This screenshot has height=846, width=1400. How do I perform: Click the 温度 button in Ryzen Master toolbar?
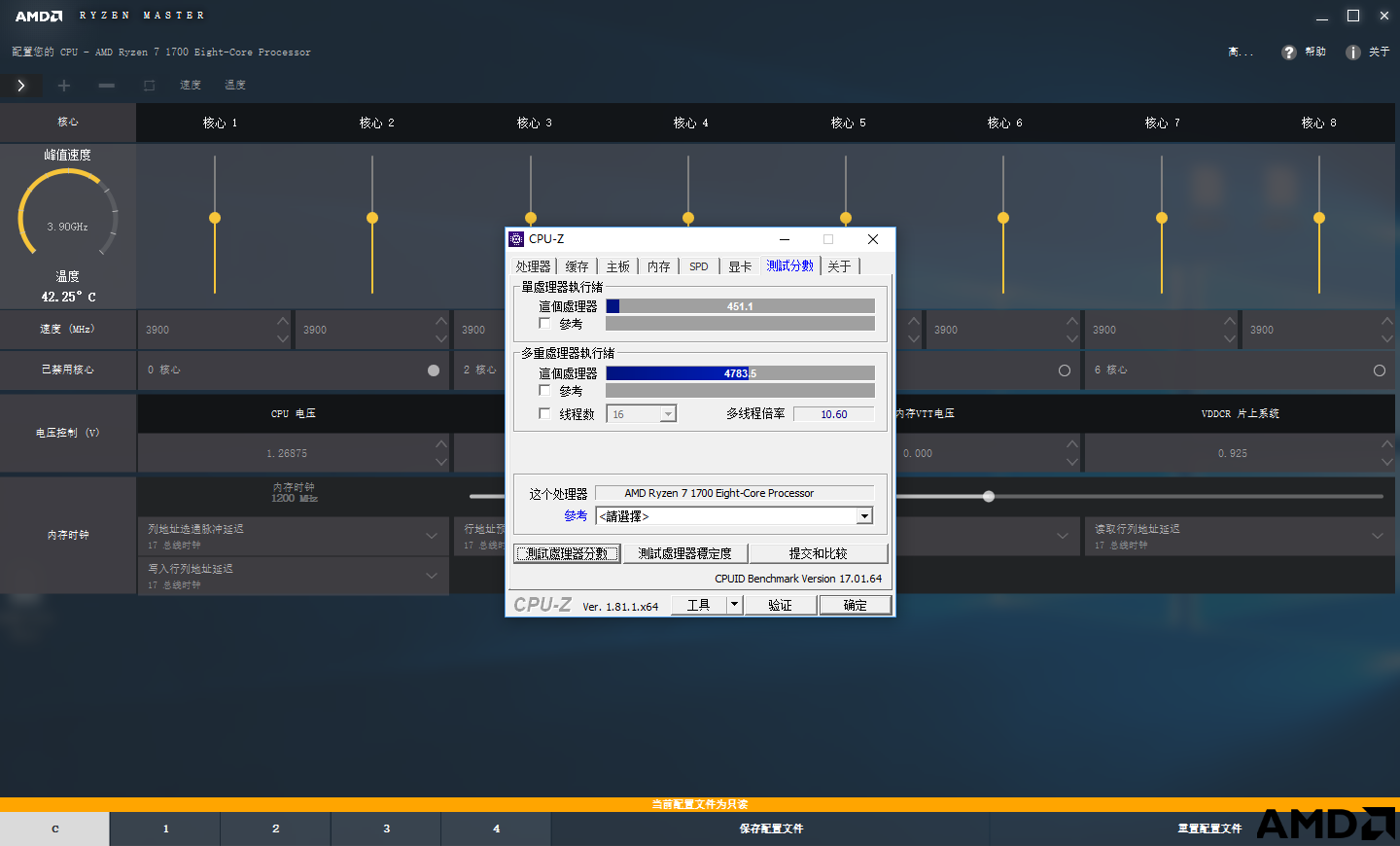pos(235,86)
